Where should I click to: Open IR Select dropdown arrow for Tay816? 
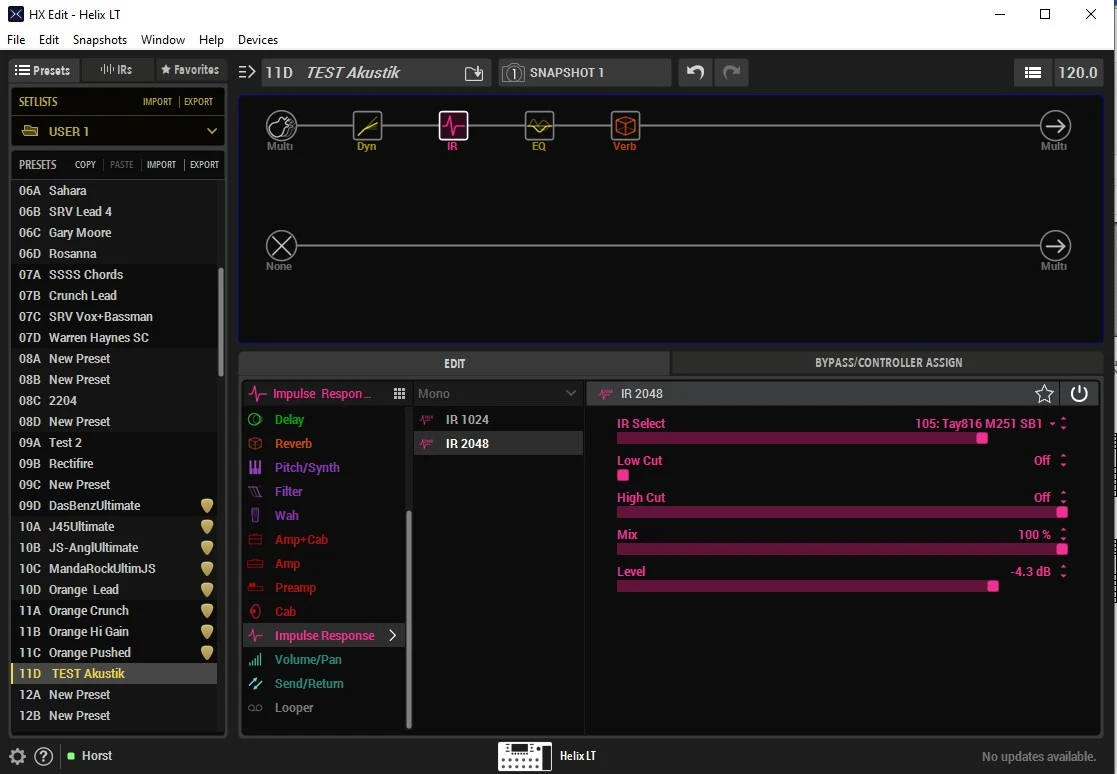(1052, 424)
